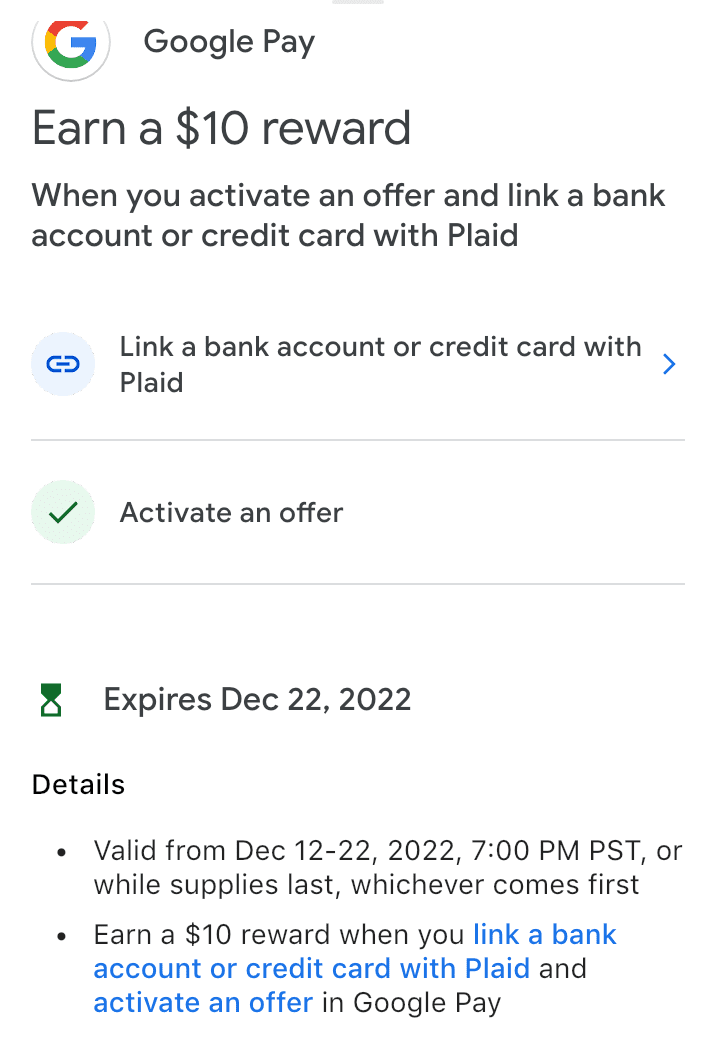The height and width of the screenshot is (1039, 721).
Task: Click the Valid from Dec 12-22 bullet text
Action: (387, 851)
